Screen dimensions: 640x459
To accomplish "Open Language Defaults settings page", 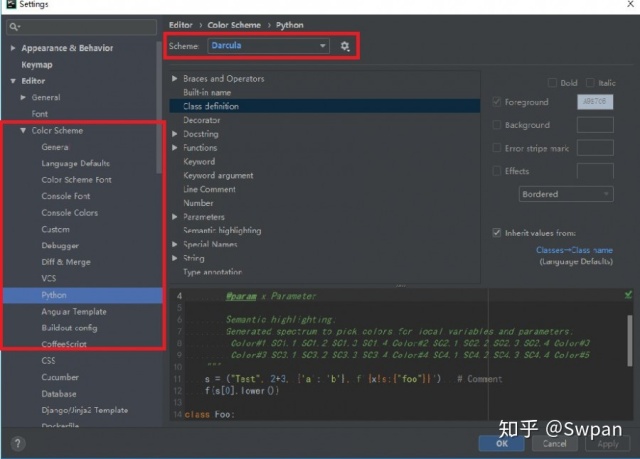I will 76,164.
